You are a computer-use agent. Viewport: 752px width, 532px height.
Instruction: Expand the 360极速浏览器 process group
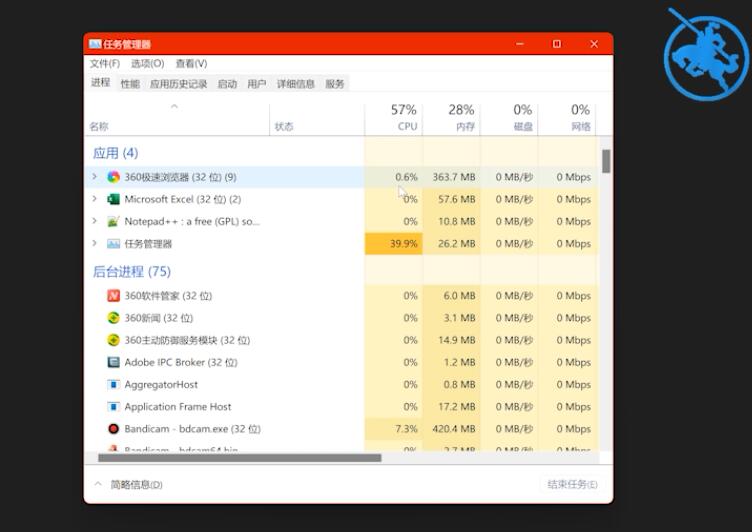point(94,177)
